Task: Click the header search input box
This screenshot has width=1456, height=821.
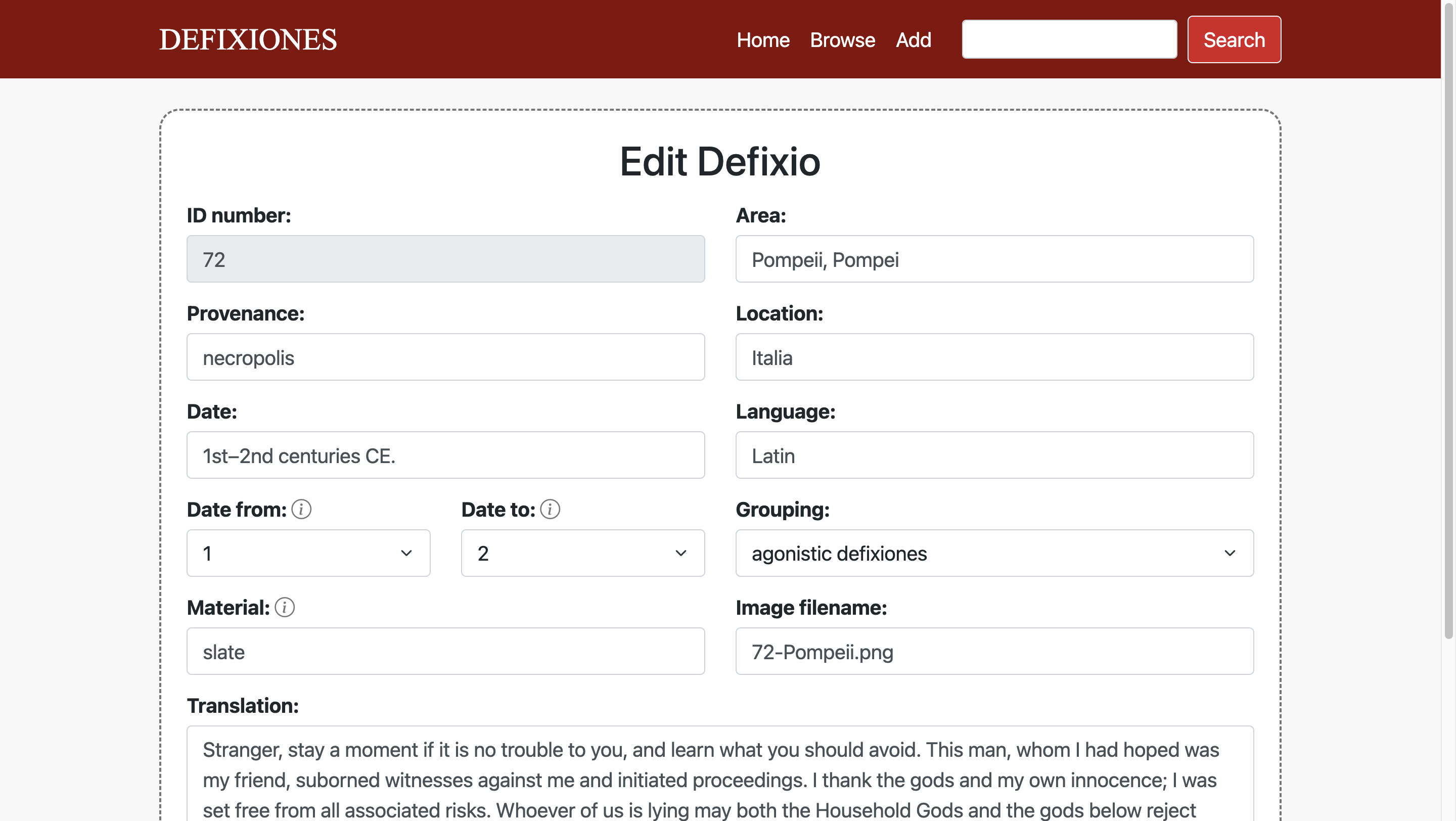Action: coord(1069,39)
